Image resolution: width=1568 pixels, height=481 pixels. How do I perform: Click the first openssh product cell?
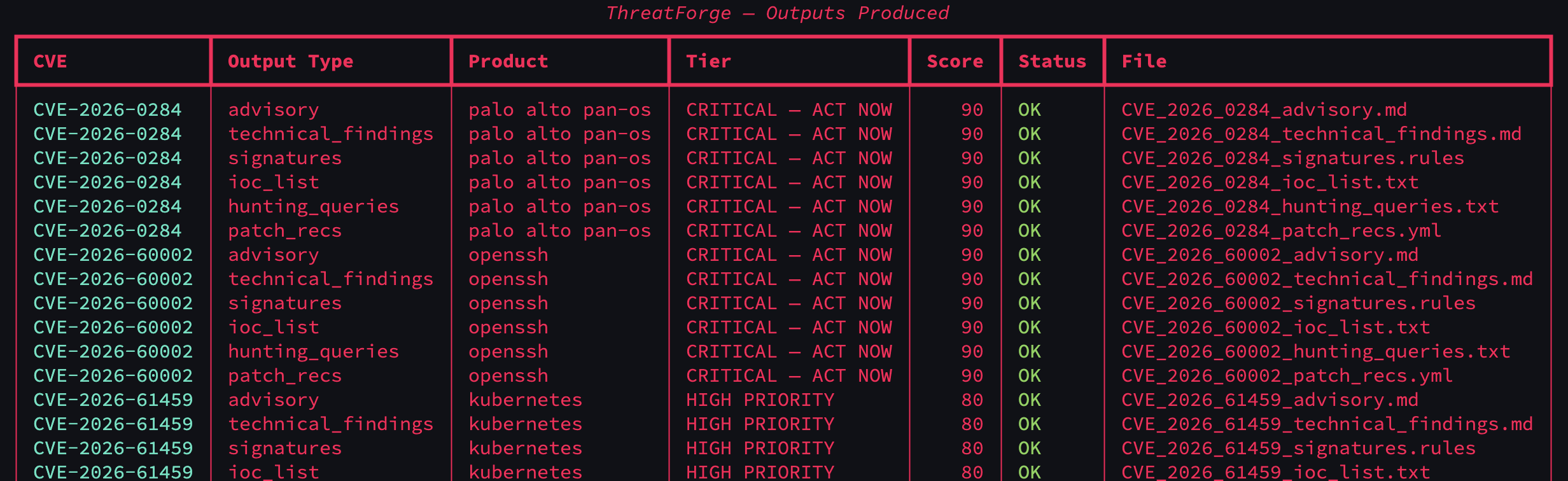click(508, 255)
